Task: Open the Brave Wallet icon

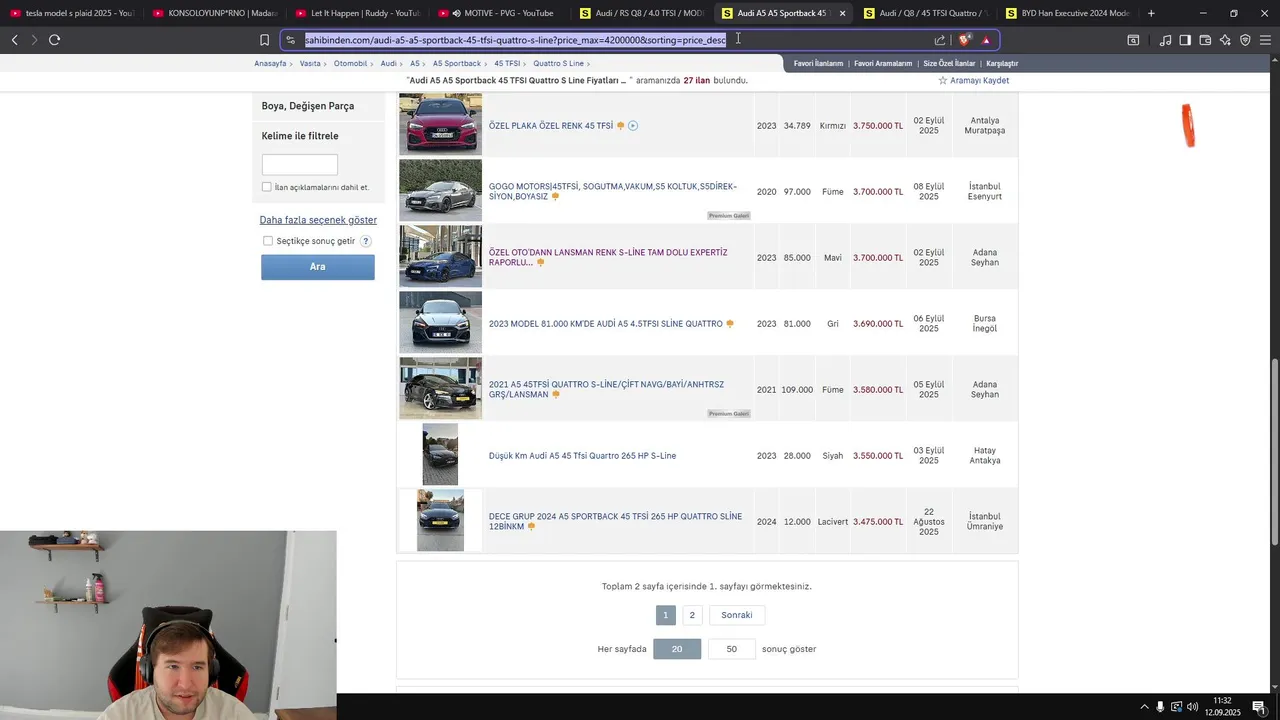Action: (1205, 40)
